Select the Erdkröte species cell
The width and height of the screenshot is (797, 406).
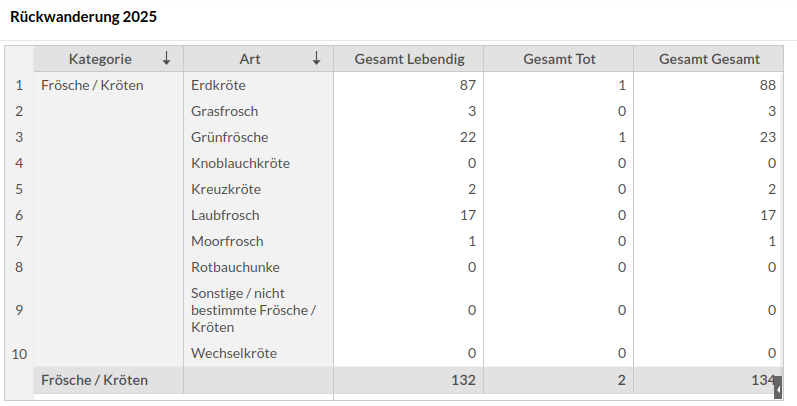[x=218, y=85]
